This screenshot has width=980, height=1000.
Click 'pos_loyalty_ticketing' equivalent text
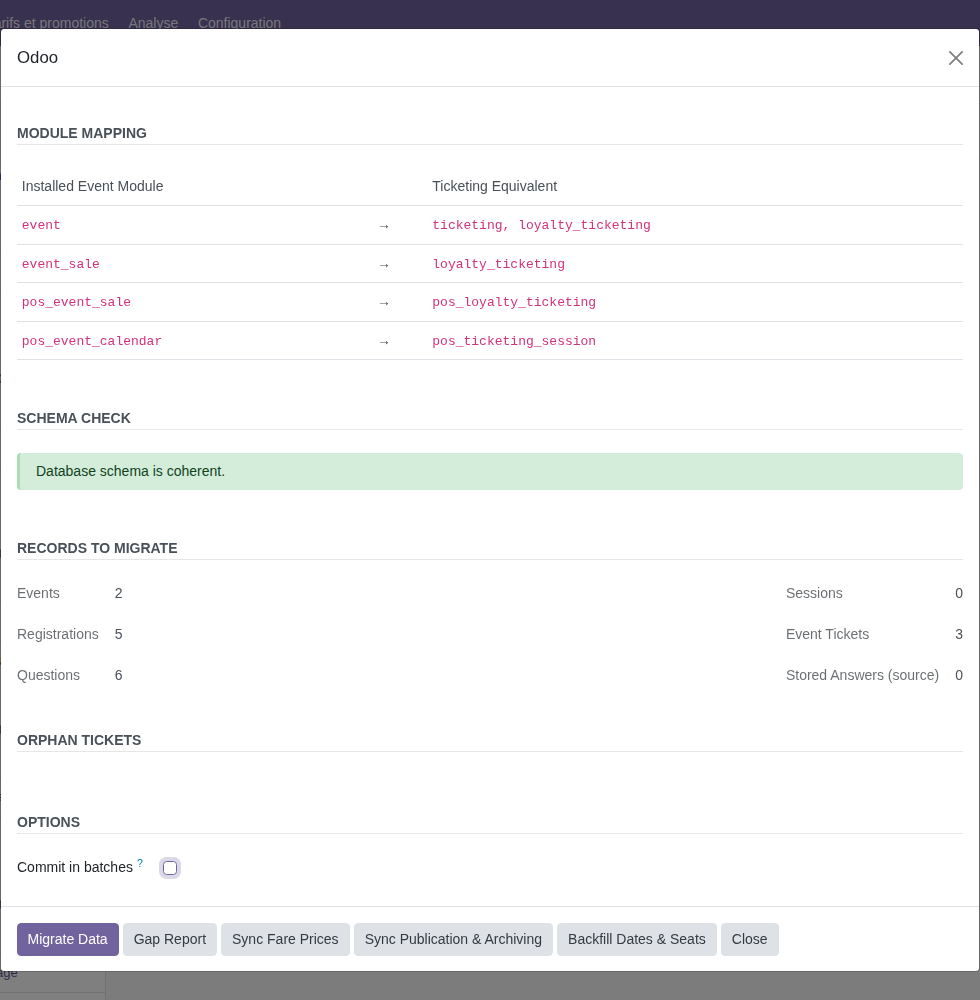point(514,302)
